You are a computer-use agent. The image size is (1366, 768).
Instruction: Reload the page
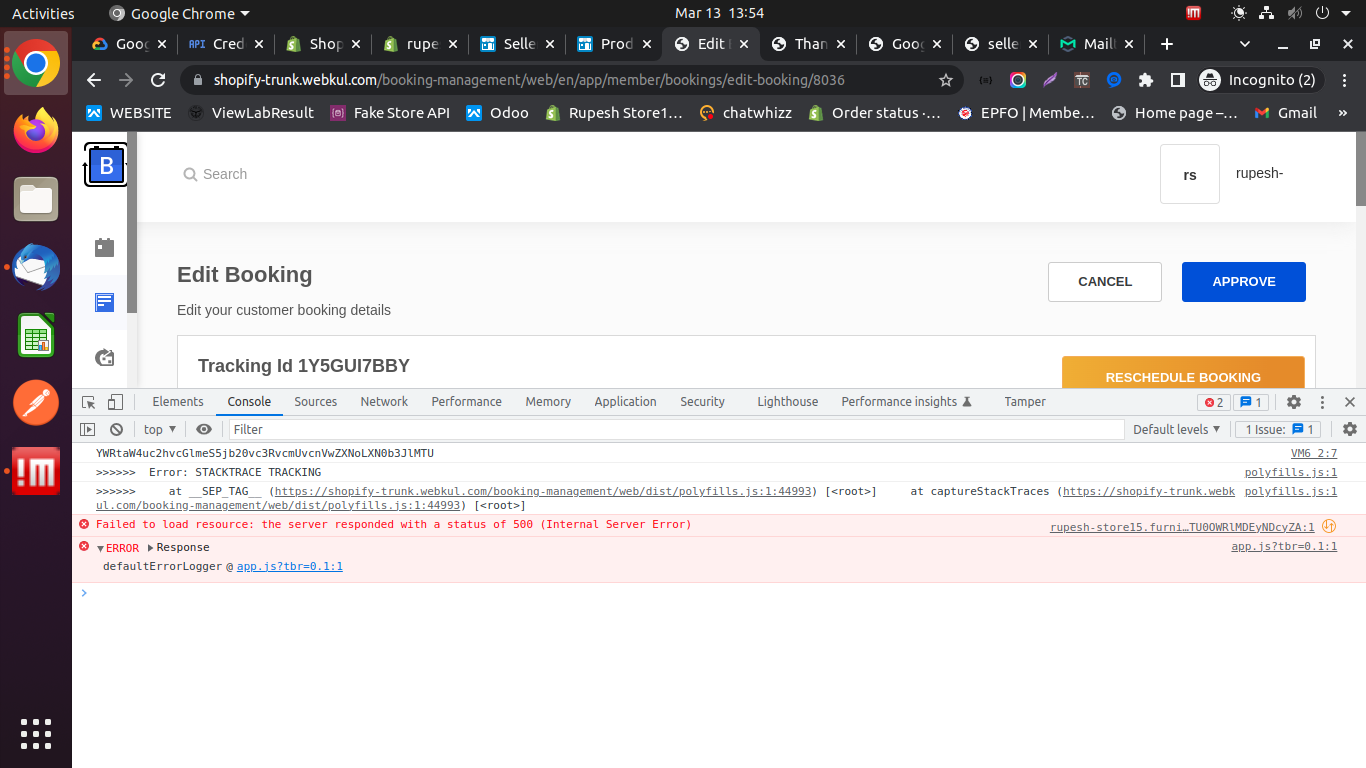coord(158,80)
